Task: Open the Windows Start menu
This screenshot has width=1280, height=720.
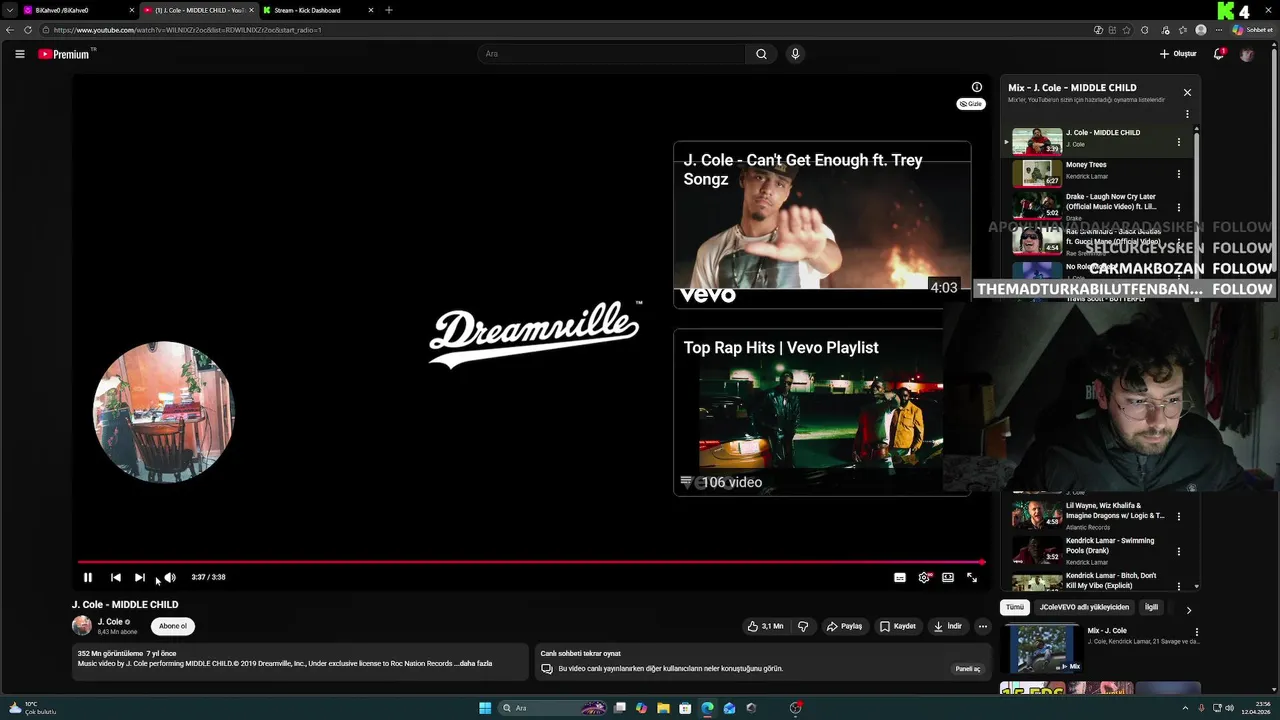Action: tap(485, 708)
